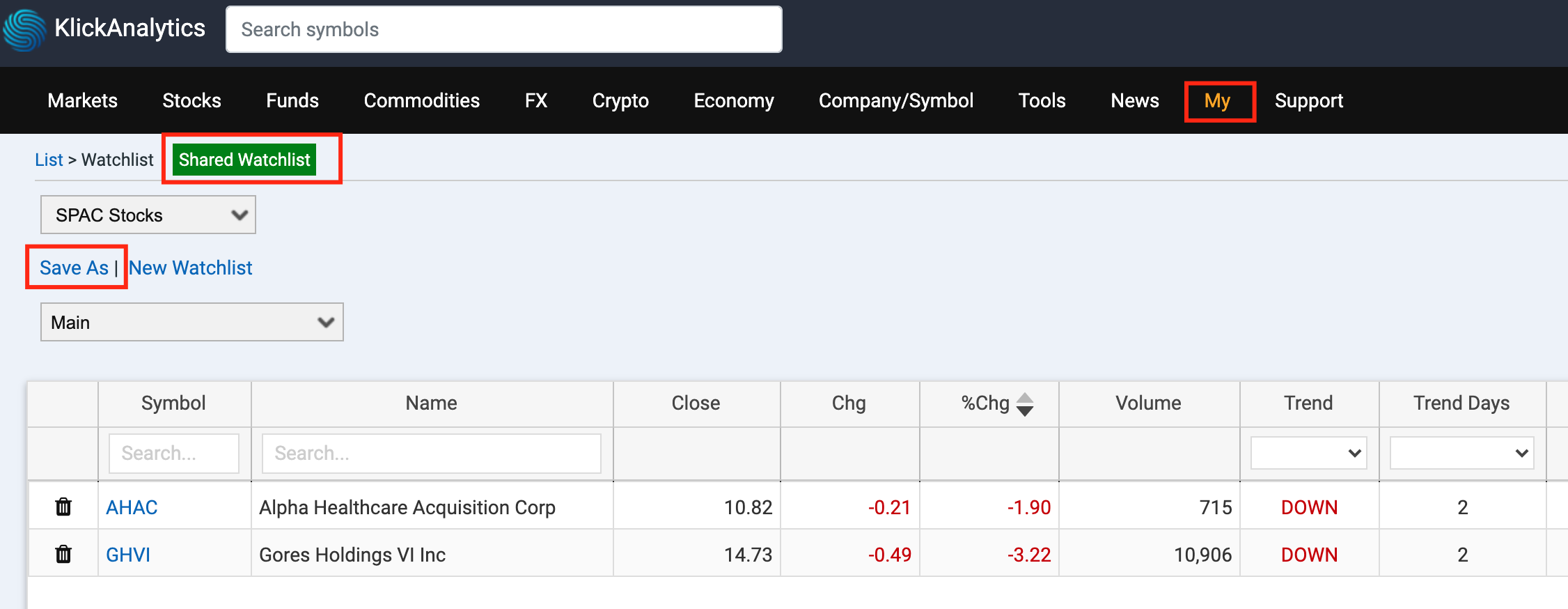Image resolution: width=1568 pixels, height=609 pixels.
Task: Click the Save As link
Action: 74,268
